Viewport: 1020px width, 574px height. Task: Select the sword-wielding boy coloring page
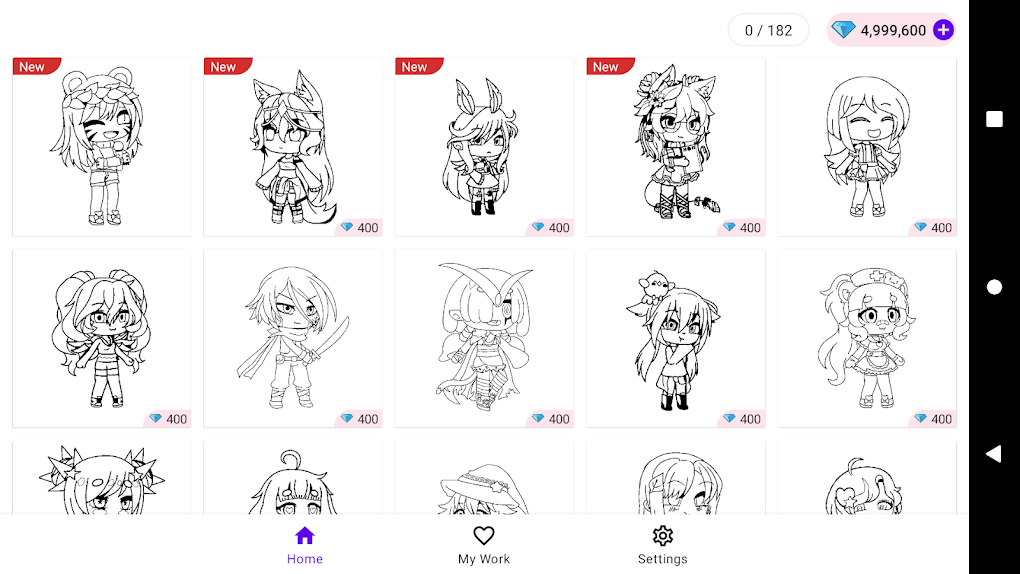[x=293, y=338]
